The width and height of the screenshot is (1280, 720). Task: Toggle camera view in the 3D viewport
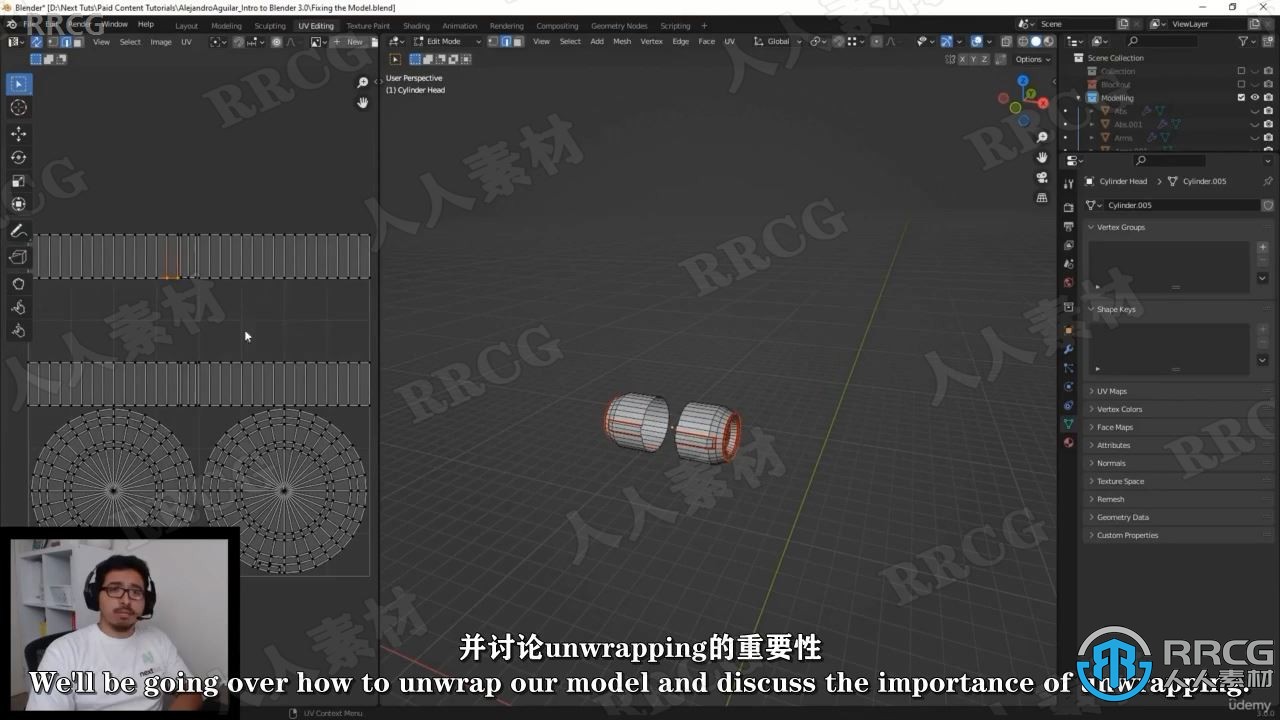coord(1042,177)
